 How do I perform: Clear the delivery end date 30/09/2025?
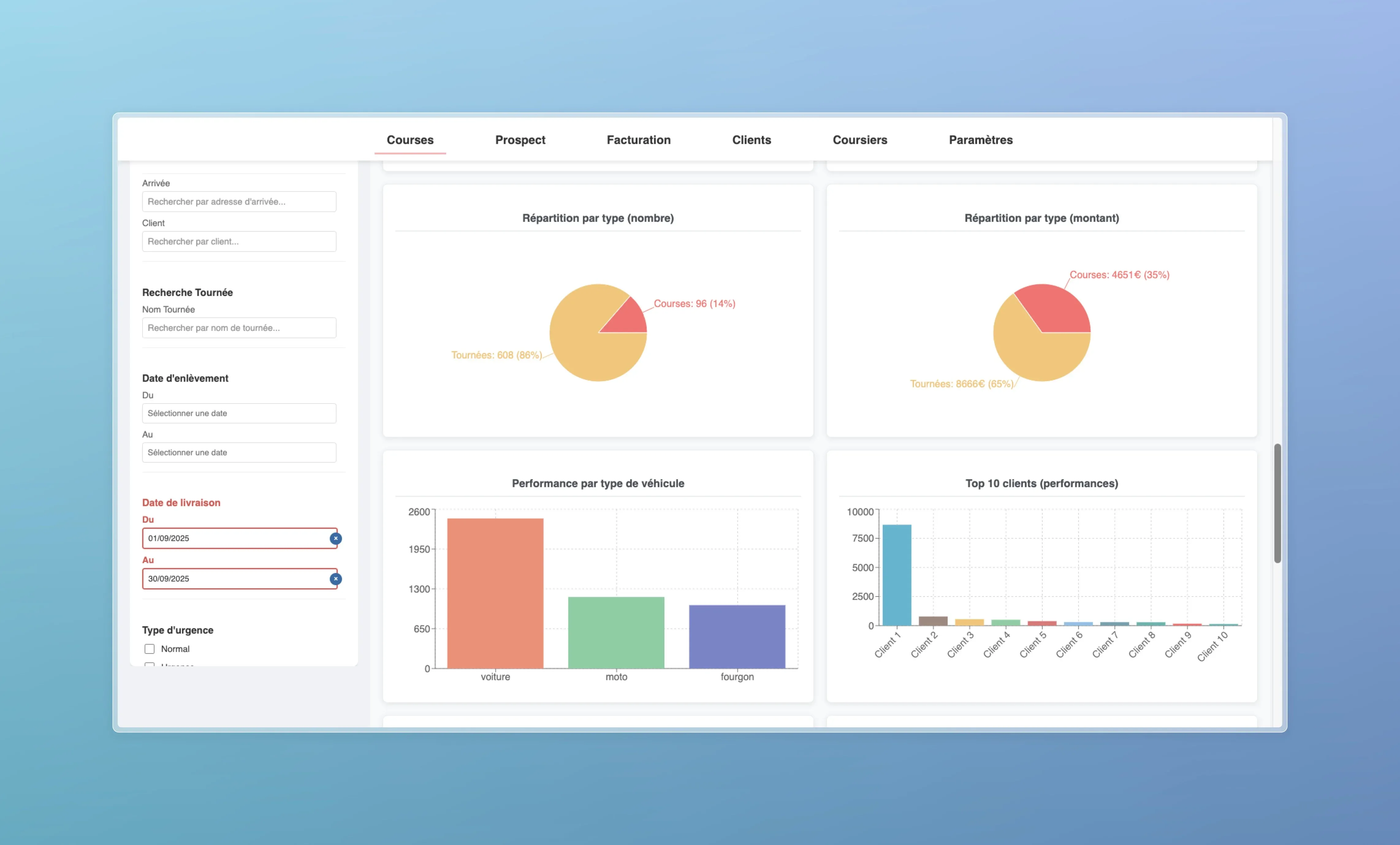pyautogui.click(x=336, y=579)
